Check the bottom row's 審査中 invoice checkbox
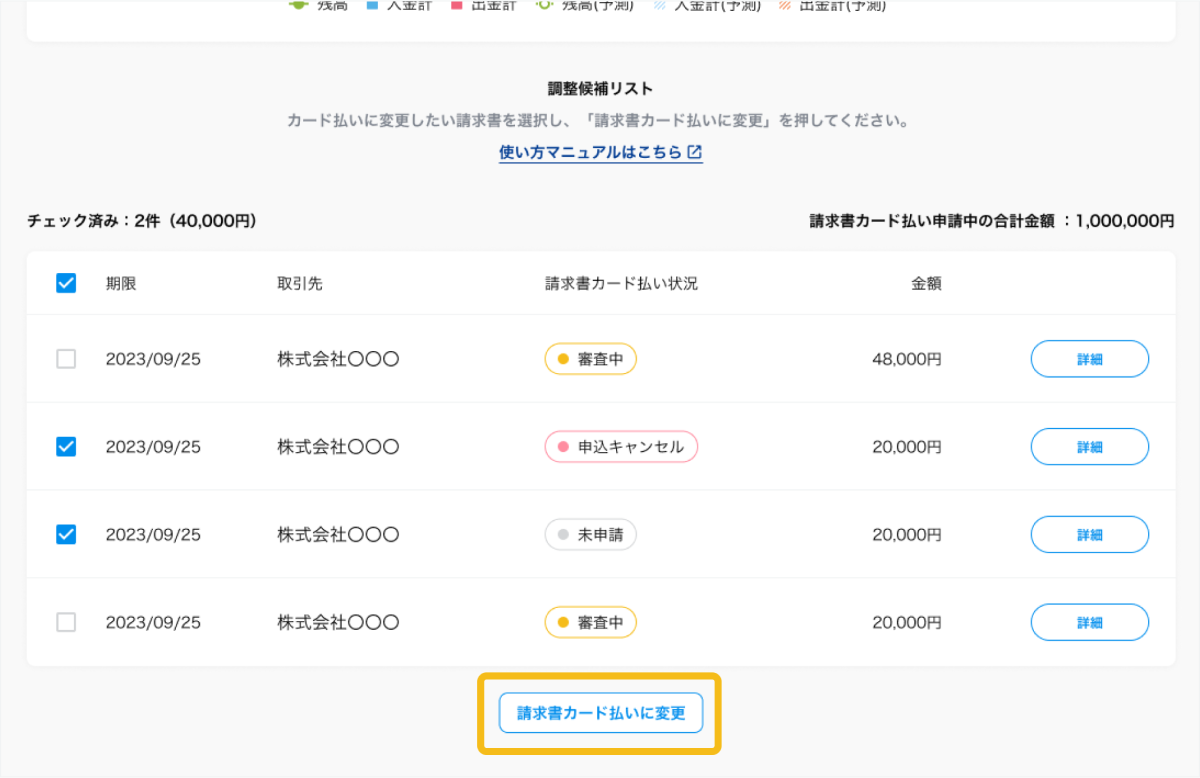Image resolution: width=1200 pixels, height=778 pixels. (x=66, y=623)
